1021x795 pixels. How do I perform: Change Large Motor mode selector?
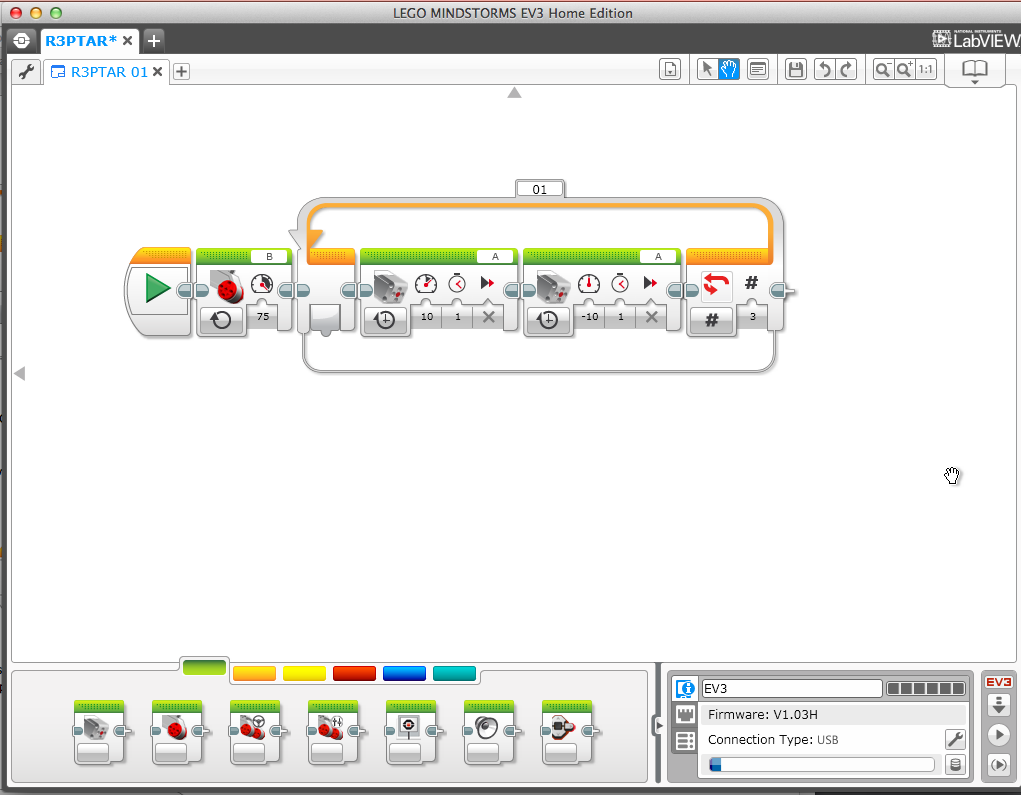(x=221, y=320)
